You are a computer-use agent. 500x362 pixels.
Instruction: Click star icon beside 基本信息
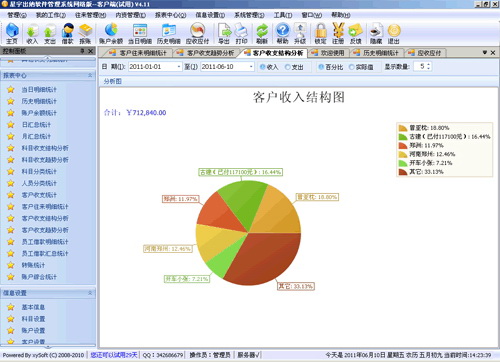11,307
